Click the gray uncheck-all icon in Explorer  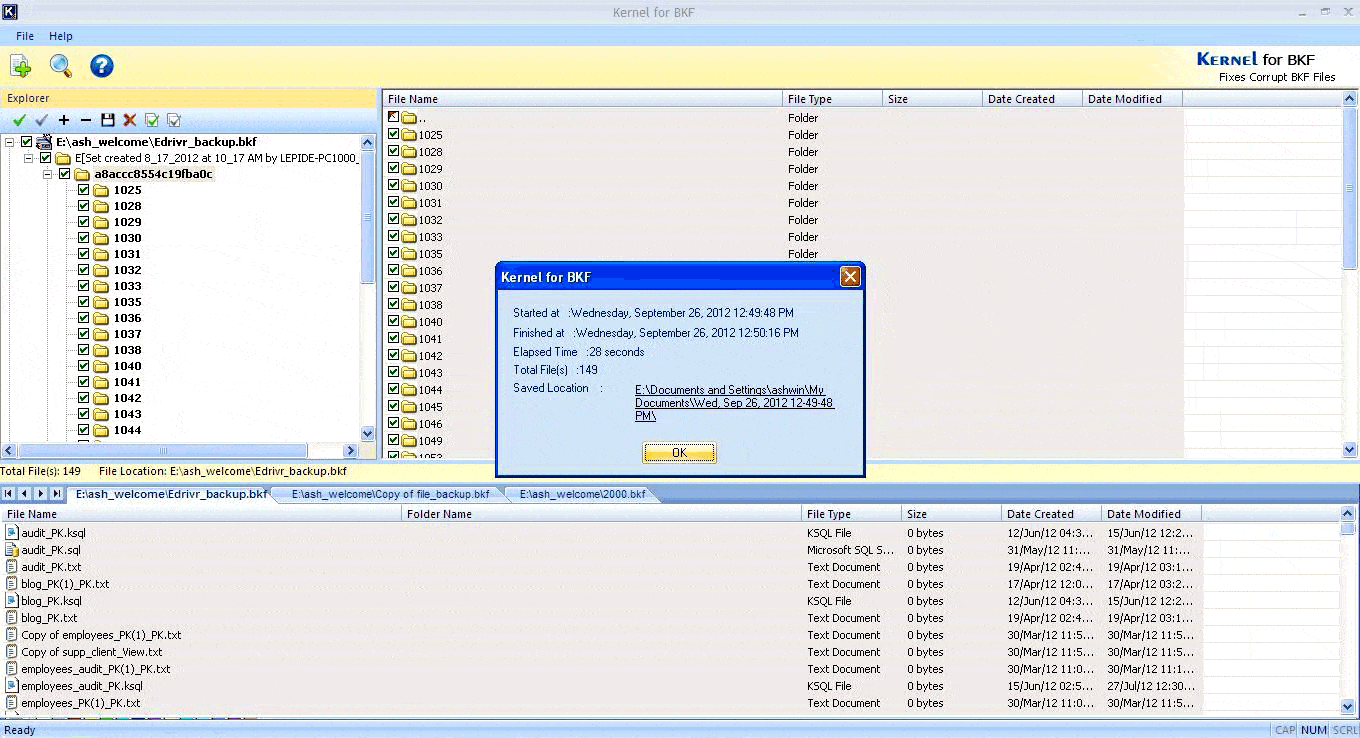41,120
